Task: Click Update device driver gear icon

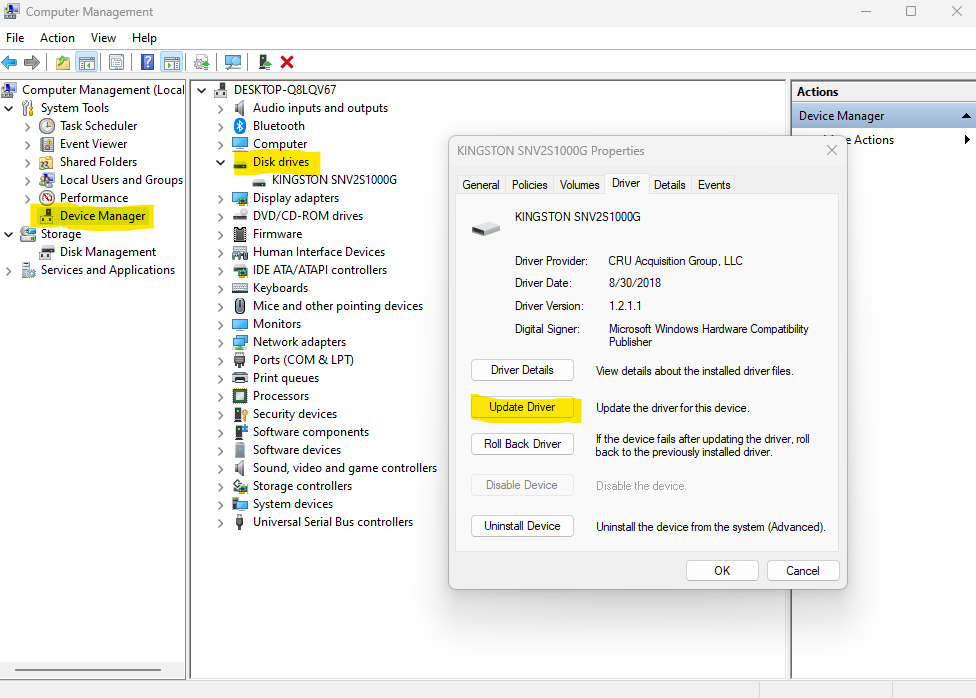Action: (x=202, y=62)
